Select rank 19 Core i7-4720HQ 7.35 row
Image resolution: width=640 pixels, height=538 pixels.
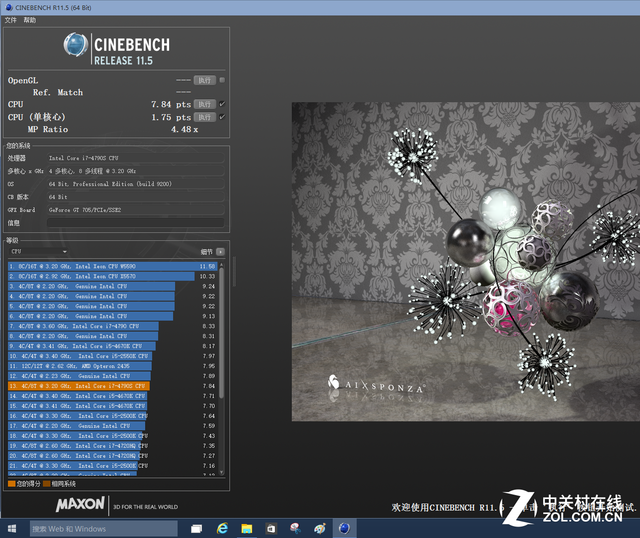pos(113,446)
